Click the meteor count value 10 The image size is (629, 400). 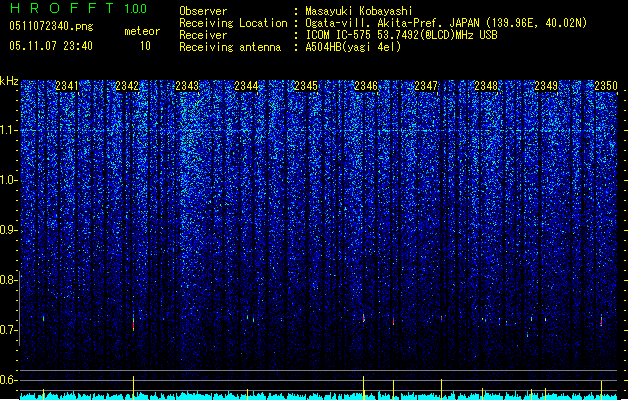click(145, 46)
